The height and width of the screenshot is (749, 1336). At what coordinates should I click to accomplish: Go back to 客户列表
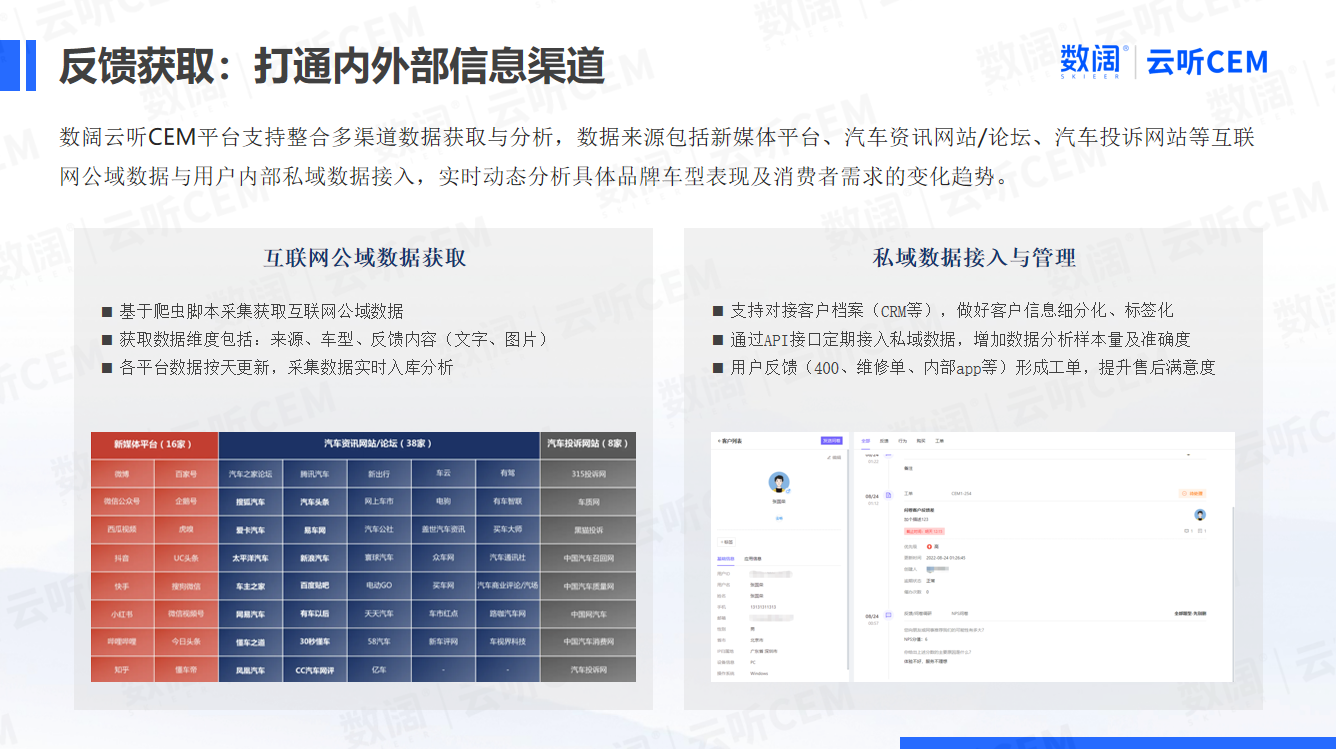(x=730, y=441)
